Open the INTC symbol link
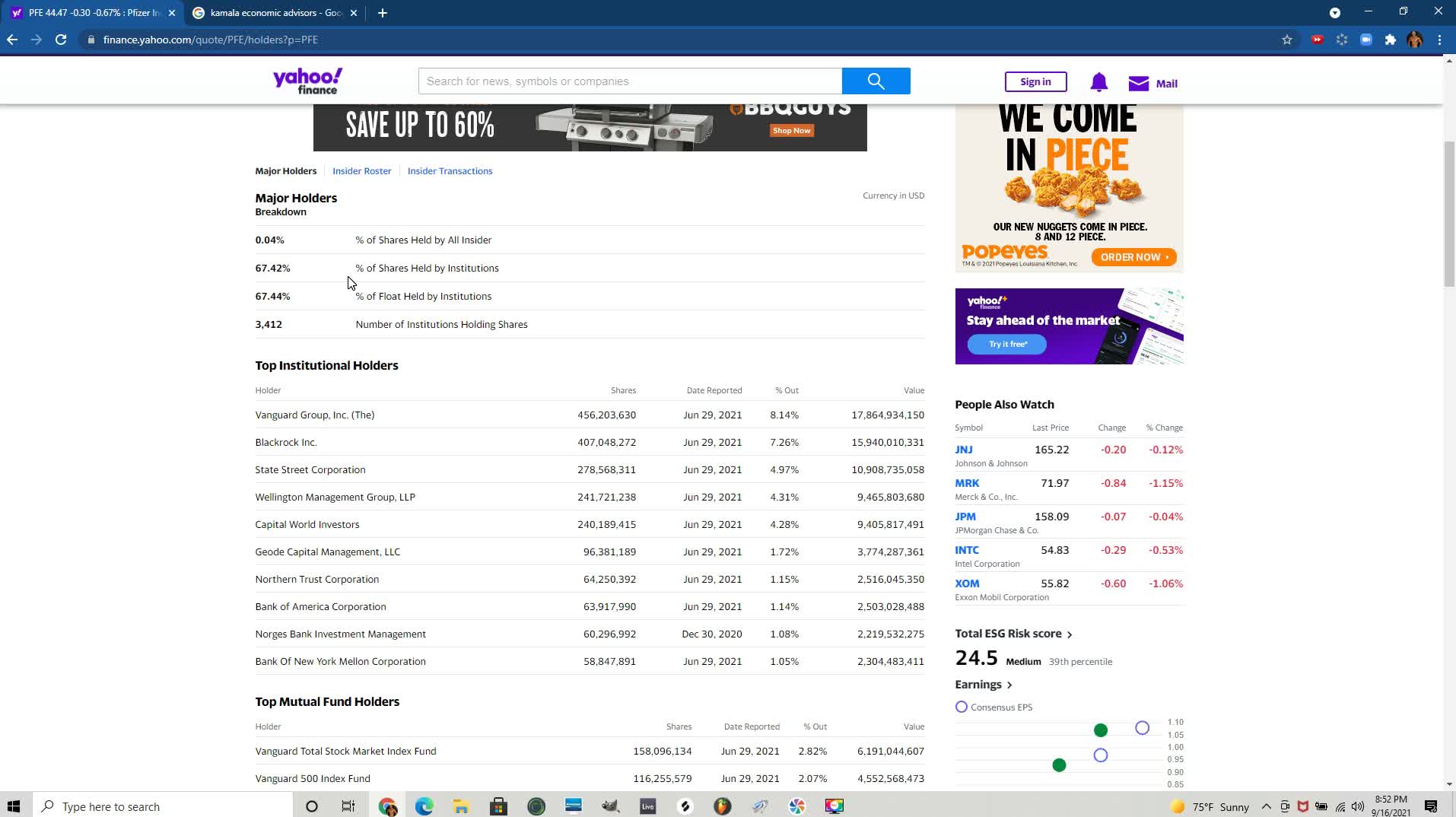Viewport: 1456px width, 817px height. [x=967, y=550]
